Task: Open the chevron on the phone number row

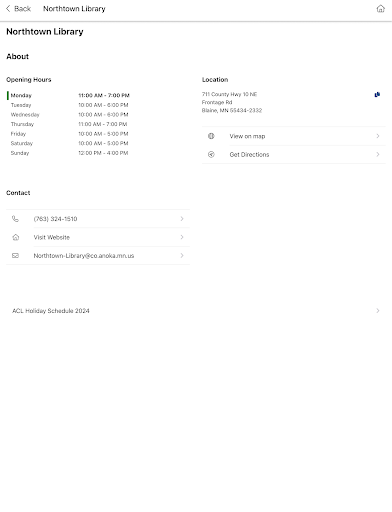Action: (182, 219)
